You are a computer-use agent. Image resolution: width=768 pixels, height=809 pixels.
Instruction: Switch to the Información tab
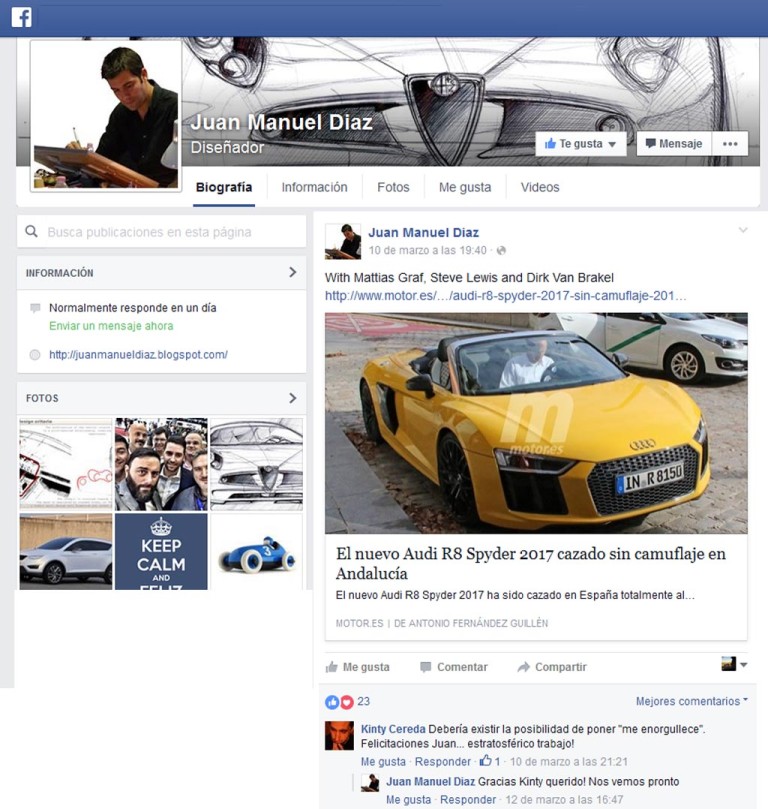tap(314, 187)
